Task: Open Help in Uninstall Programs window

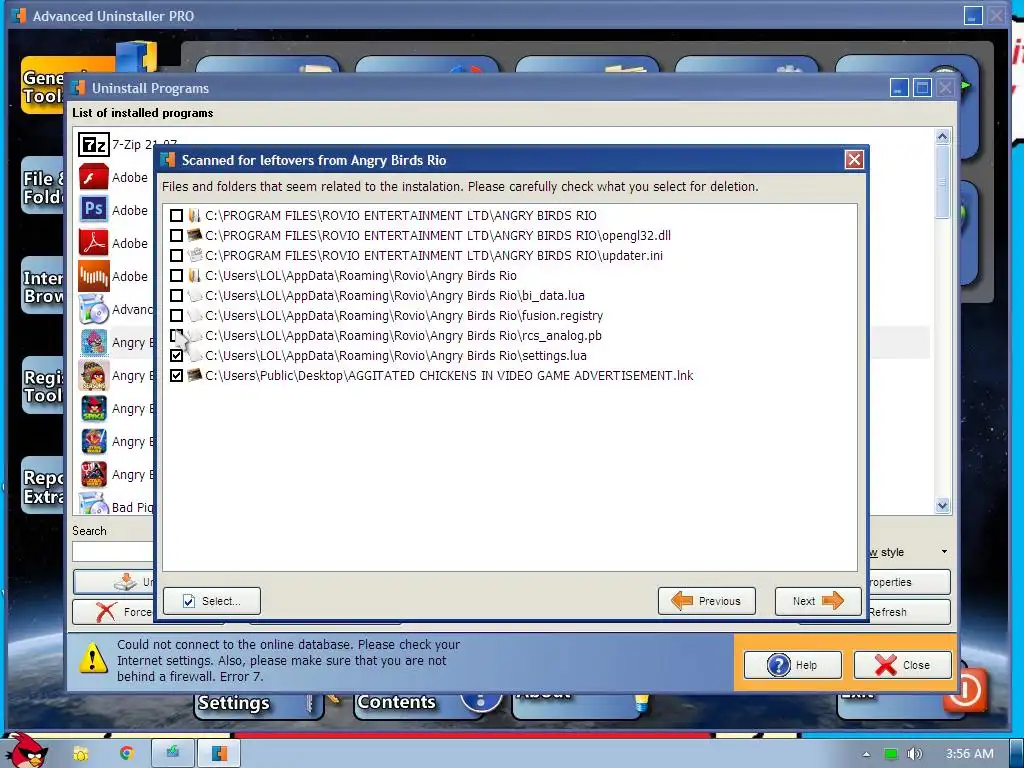Action: click(x=793, y=665)
